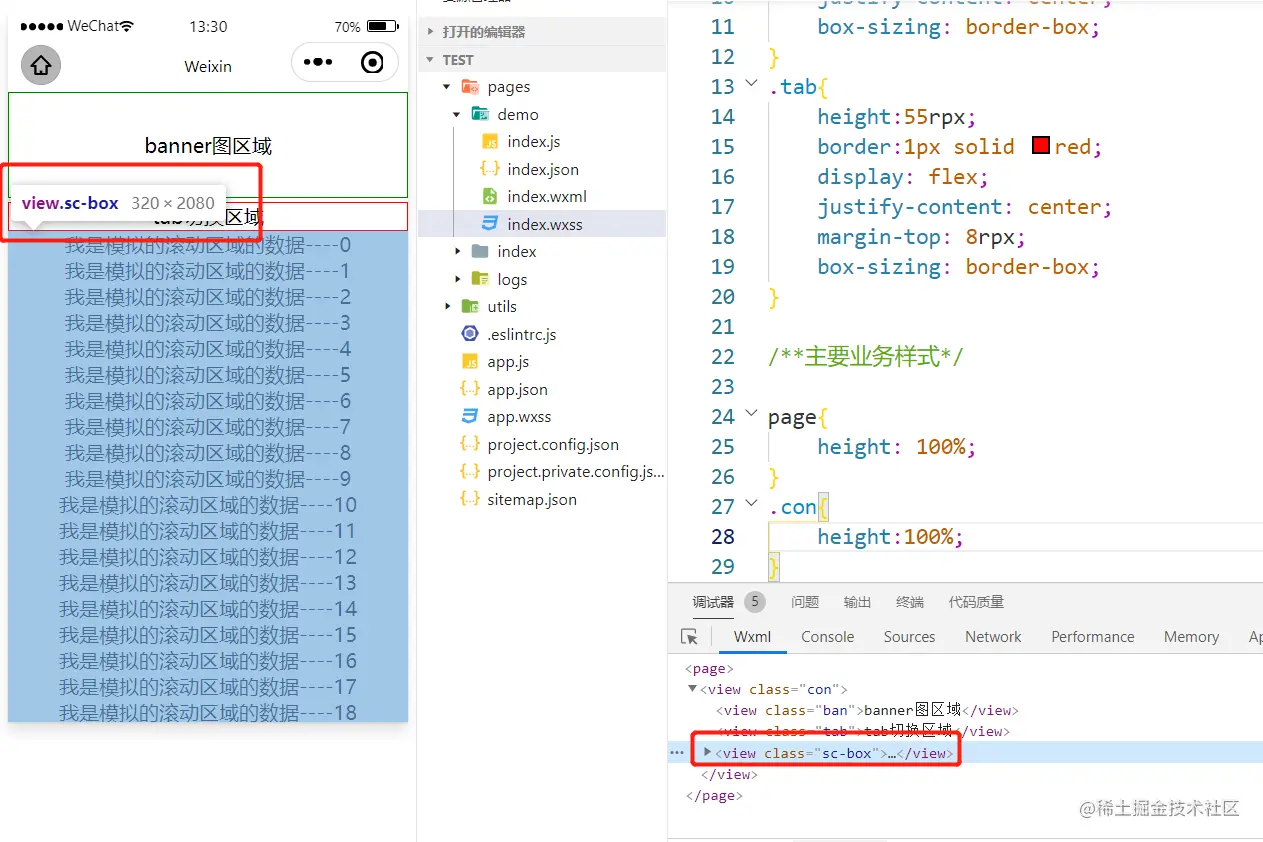The width and height of the screenshot is (1263, 842).
Task: Collapse the demo folder arrow
Action: pyautogui.click(x=457, y=114)
